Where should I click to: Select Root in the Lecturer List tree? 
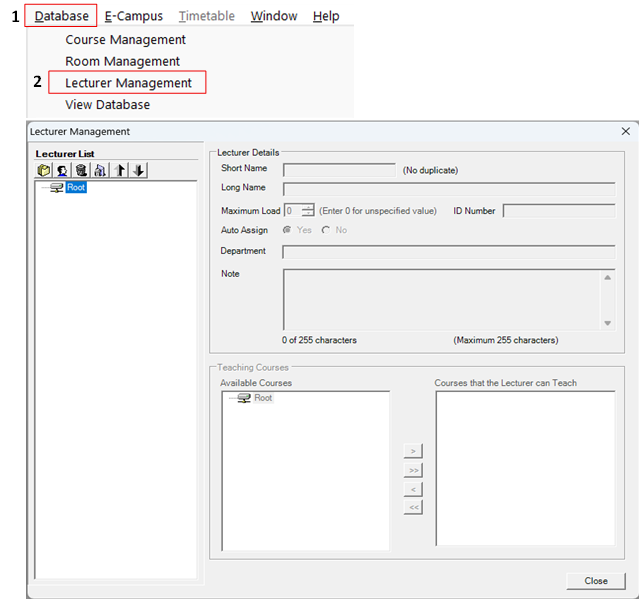(76, 188)
